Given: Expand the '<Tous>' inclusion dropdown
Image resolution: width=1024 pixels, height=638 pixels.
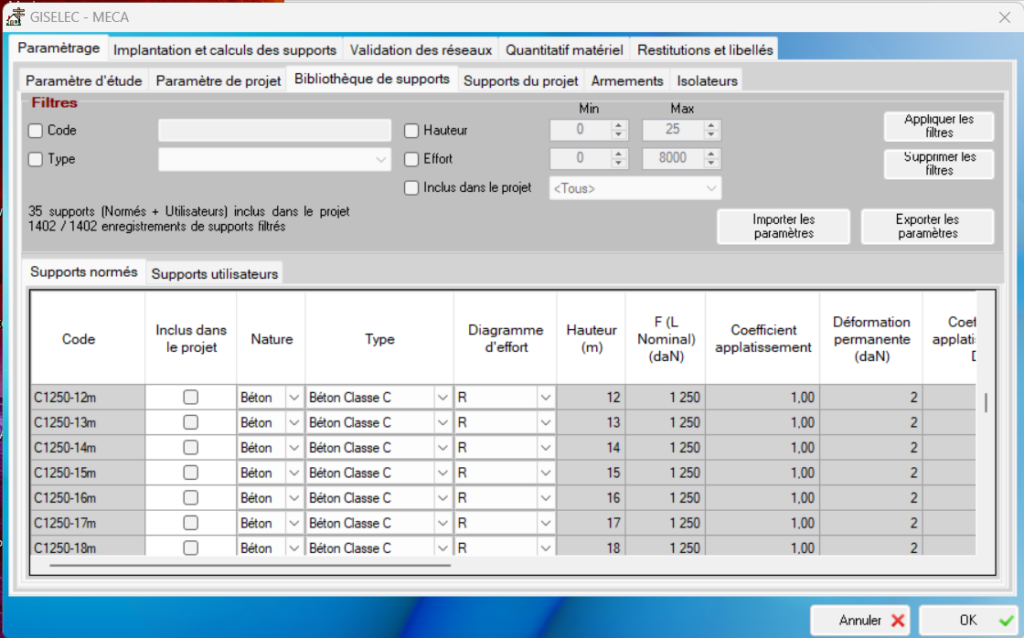Looking at the screenshot, I should (x=711, y=188).
